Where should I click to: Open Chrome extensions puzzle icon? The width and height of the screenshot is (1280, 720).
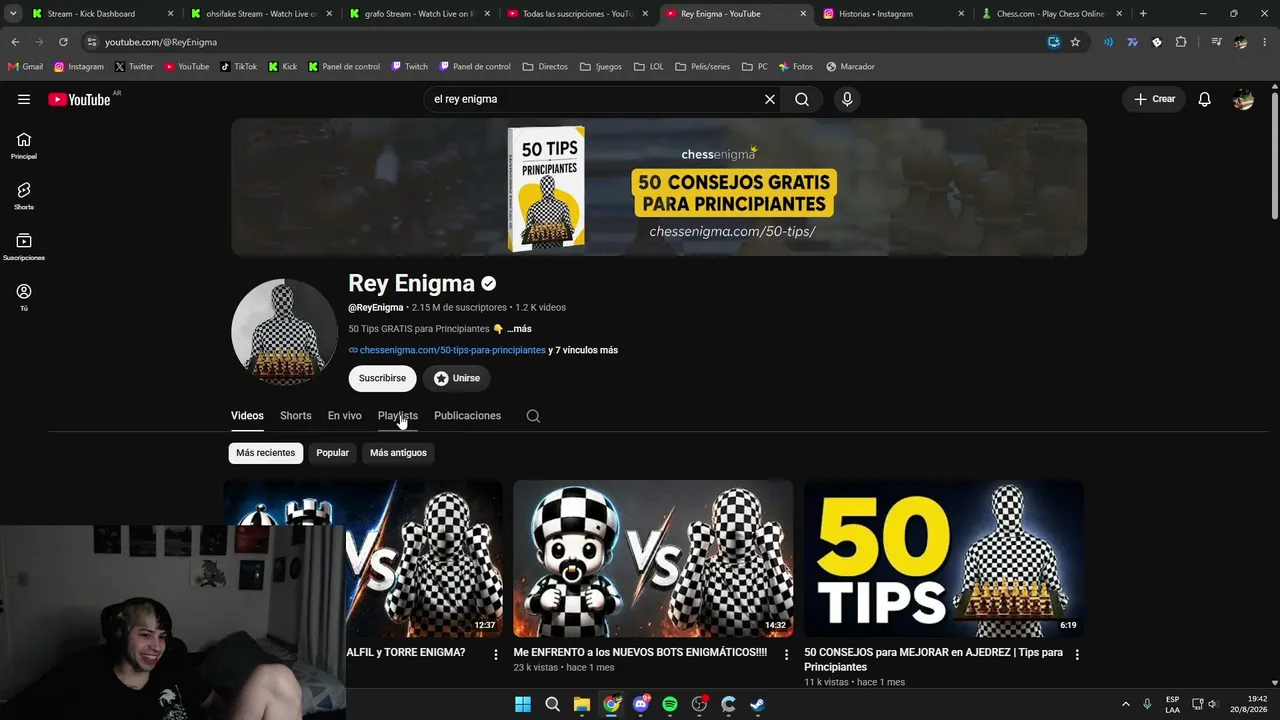pyautogui.click(x=1181, y=42)
